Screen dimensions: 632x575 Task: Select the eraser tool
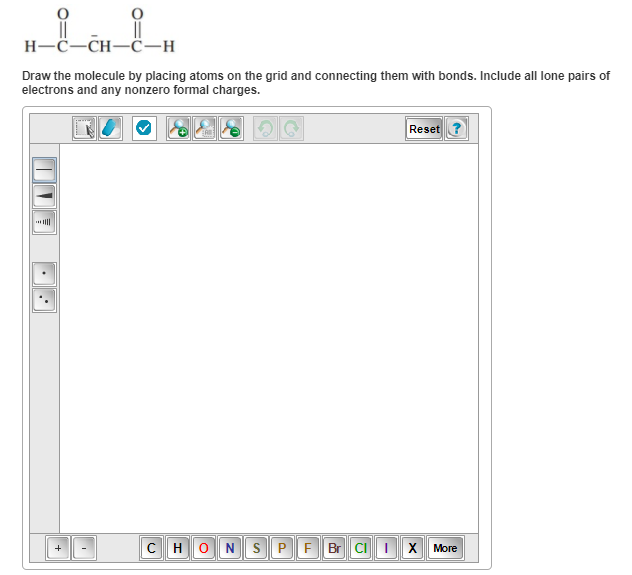coord(110,129)
